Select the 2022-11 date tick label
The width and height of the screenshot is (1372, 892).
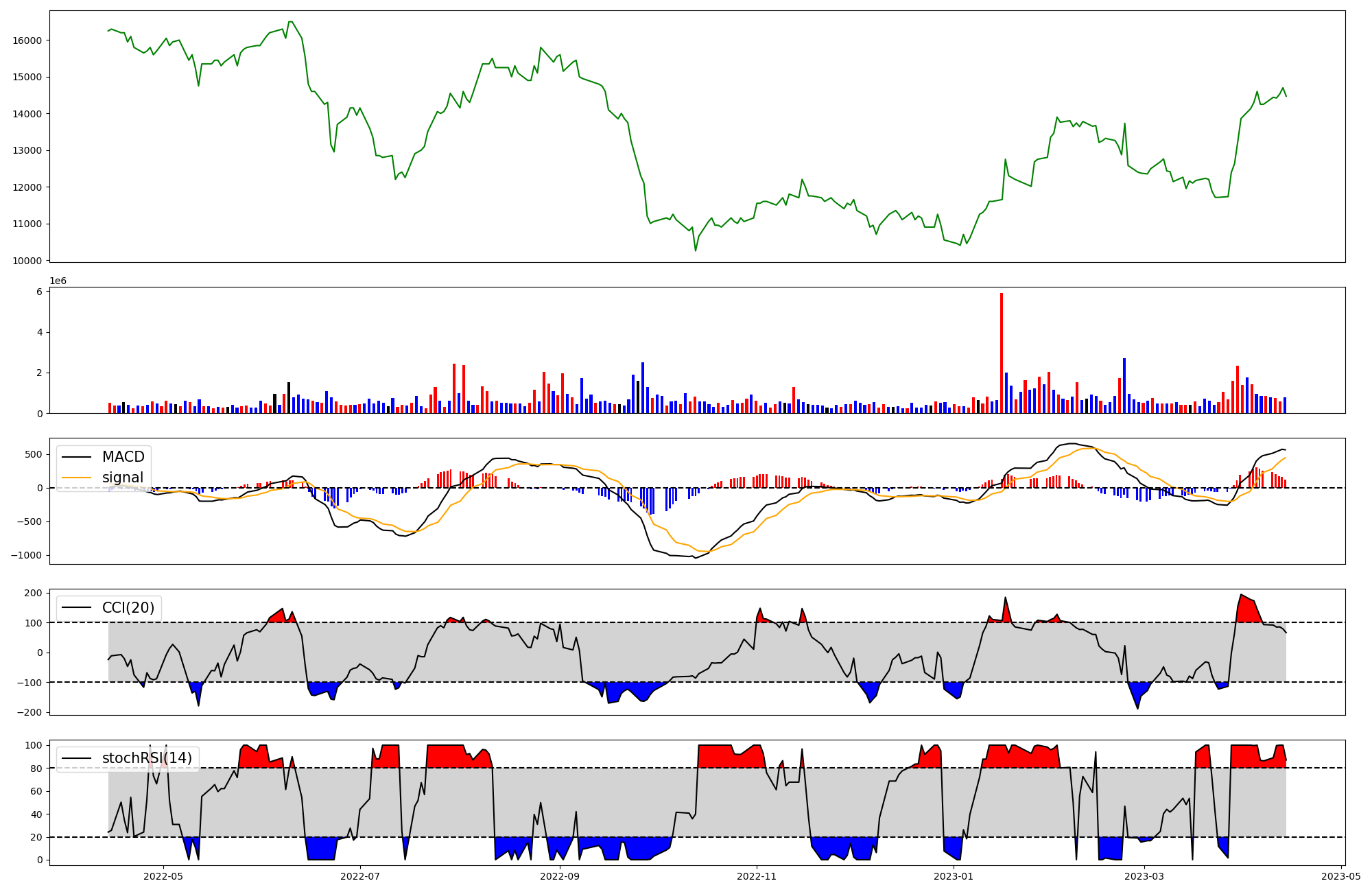point(757,876)
